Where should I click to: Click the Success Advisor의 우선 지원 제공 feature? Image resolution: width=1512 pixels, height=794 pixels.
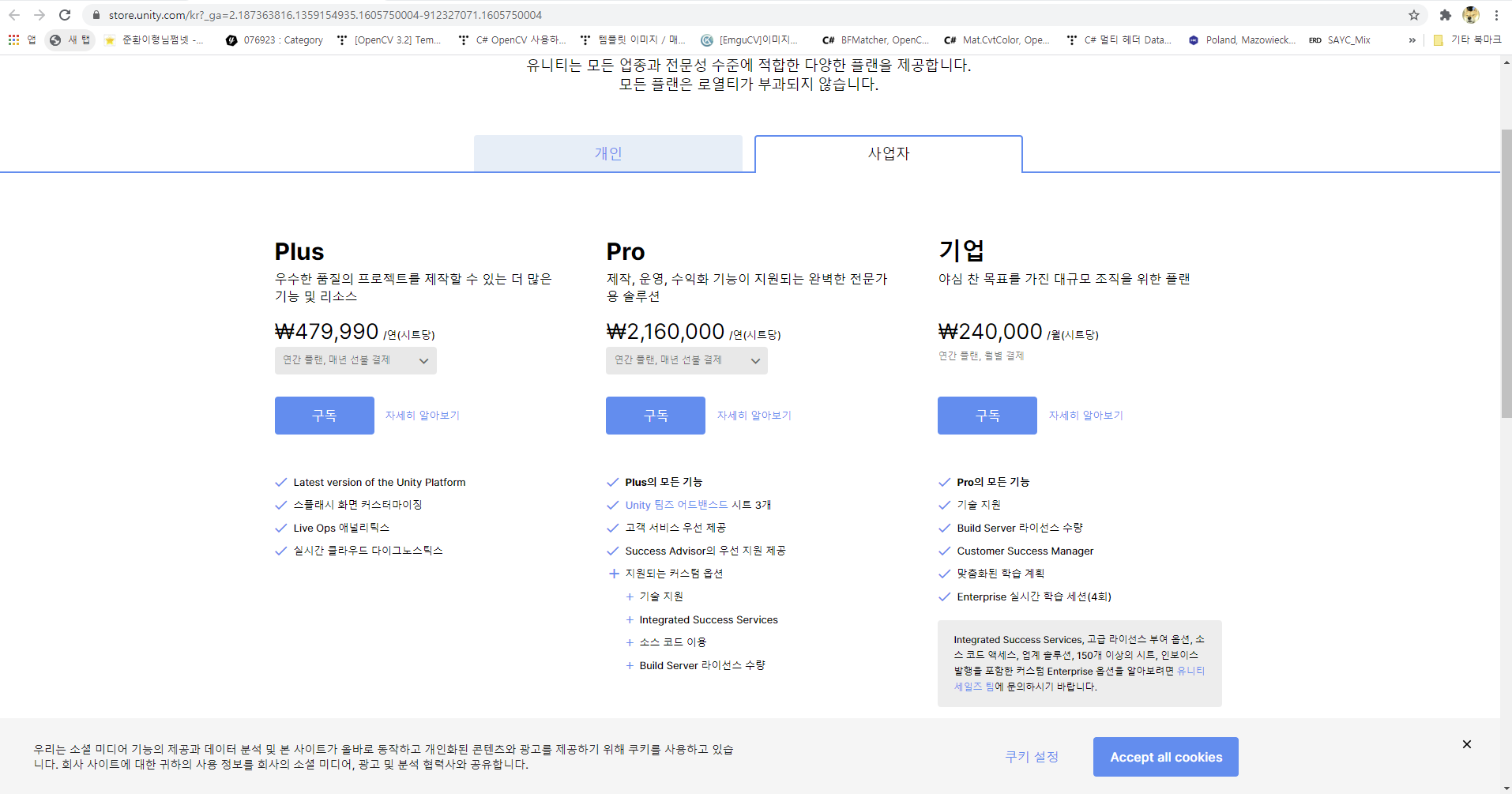click(x=705, y=551)
